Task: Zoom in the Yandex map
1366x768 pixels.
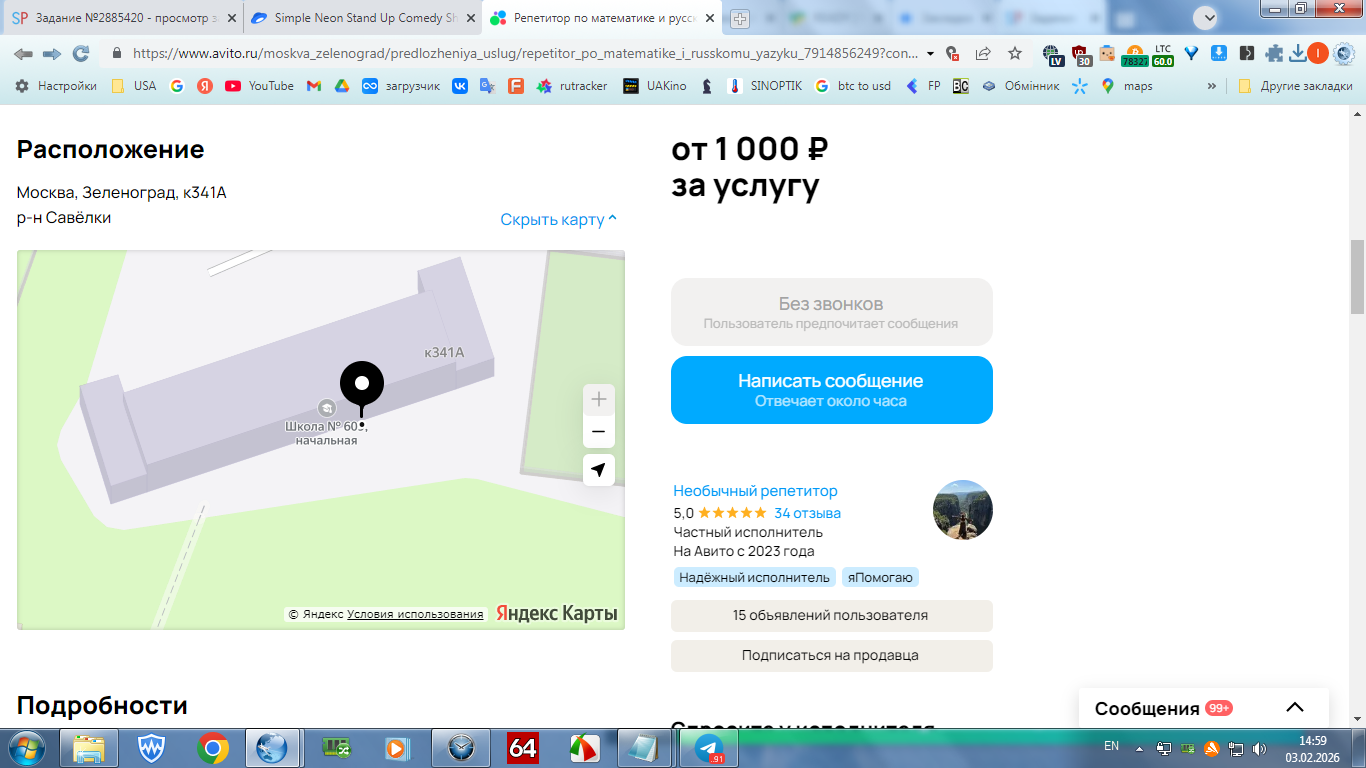Action: pyautogui.click(x=598, y=400)
